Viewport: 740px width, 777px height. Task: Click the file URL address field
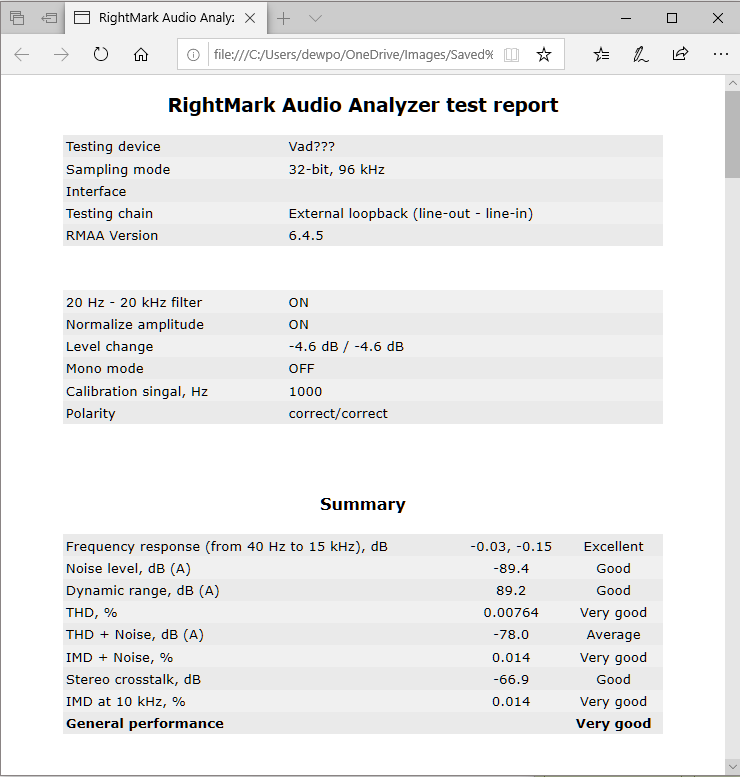click(x=353, y=55)
